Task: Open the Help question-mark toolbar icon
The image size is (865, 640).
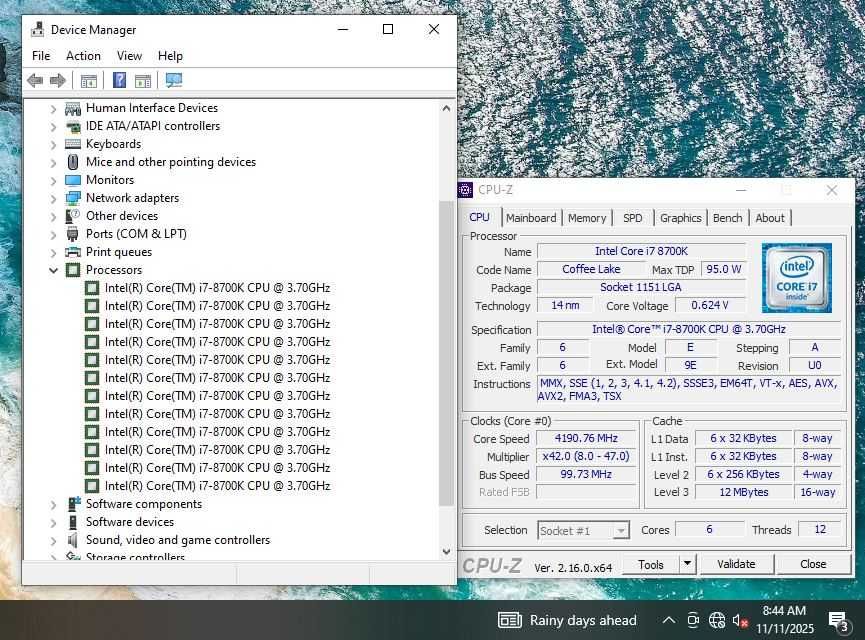Action: point(119,81)
